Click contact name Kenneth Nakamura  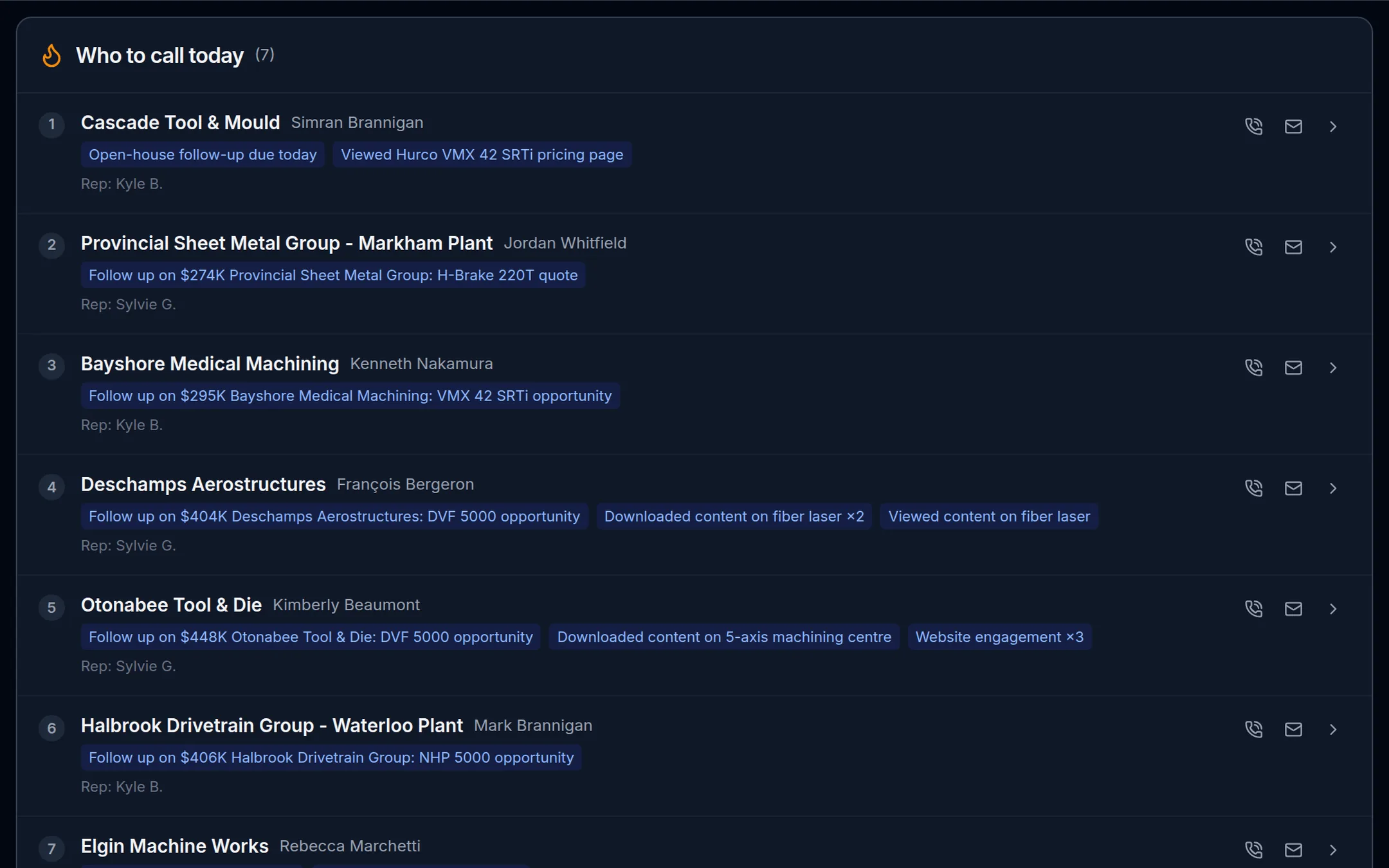421,363
